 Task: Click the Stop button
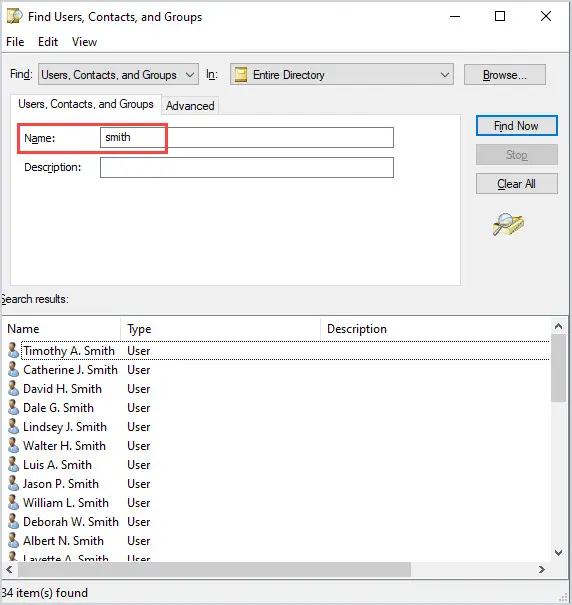click(x=516, y=155)
